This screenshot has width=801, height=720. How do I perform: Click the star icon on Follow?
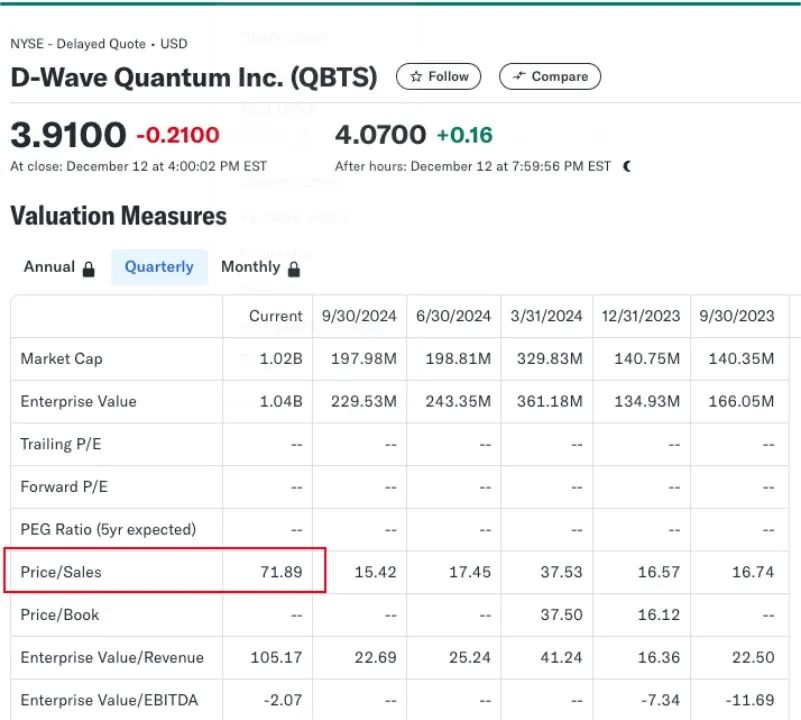[416, 77]
